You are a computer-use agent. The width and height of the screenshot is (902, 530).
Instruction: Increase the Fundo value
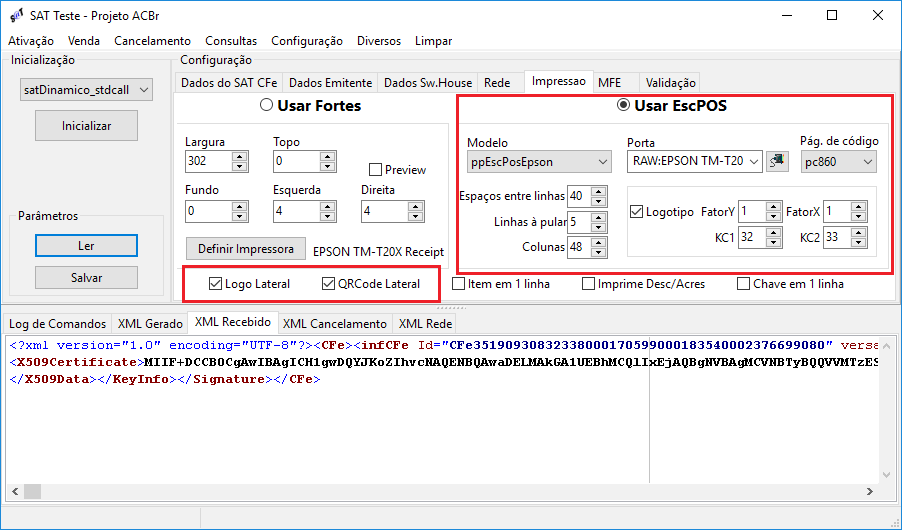(x=240, y=205)
